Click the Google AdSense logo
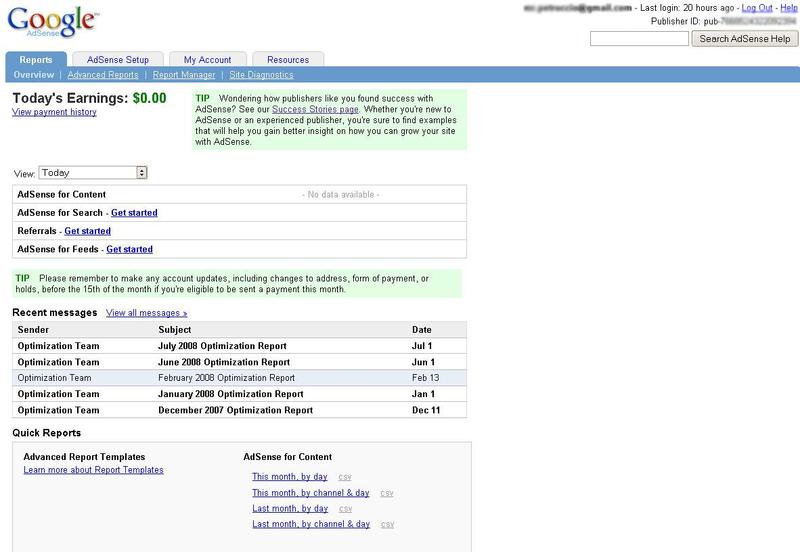800x552 pixels. pos(53,22)
